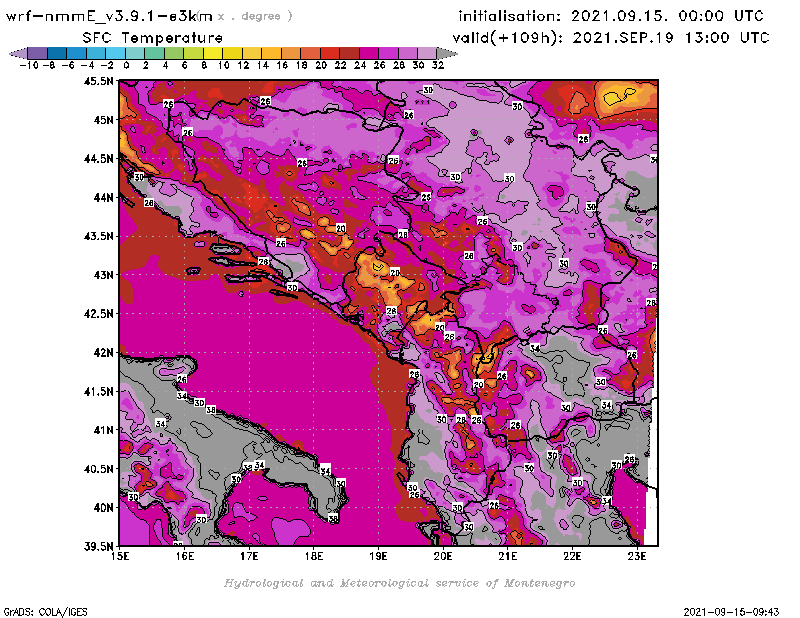Viewport: 800px width, 618px height.
Task: Click the legend swatch between 28 and 30
Action: pyautogui.click(x=407, y=53)
